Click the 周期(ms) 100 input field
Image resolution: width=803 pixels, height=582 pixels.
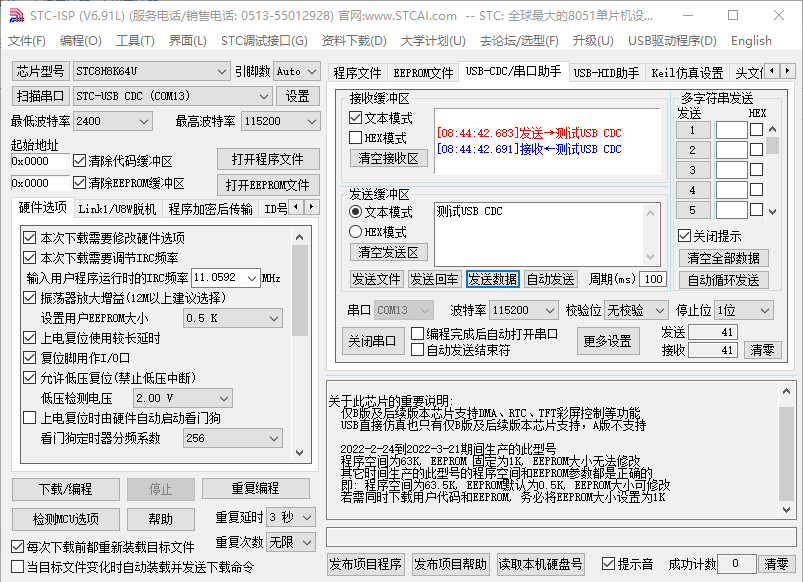653,279
